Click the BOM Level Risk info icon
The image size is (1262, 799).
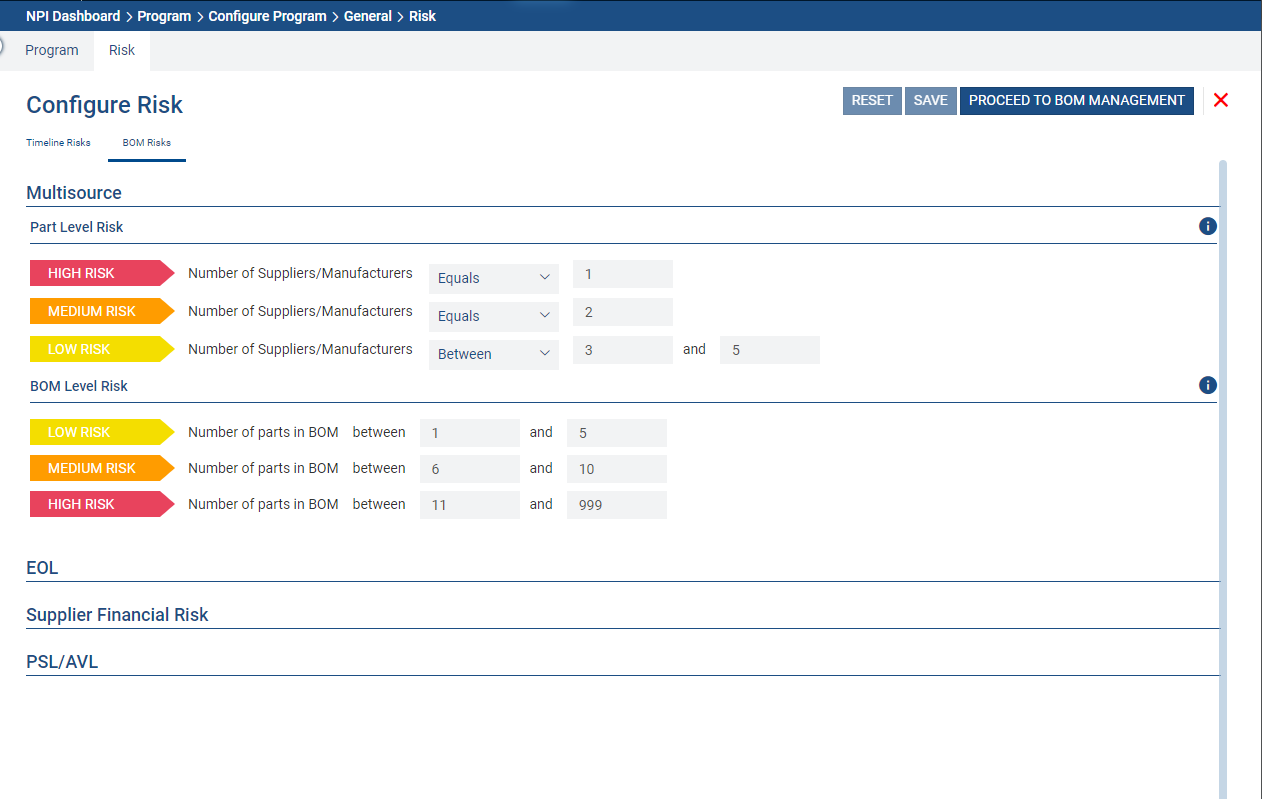pos(1207,385)
